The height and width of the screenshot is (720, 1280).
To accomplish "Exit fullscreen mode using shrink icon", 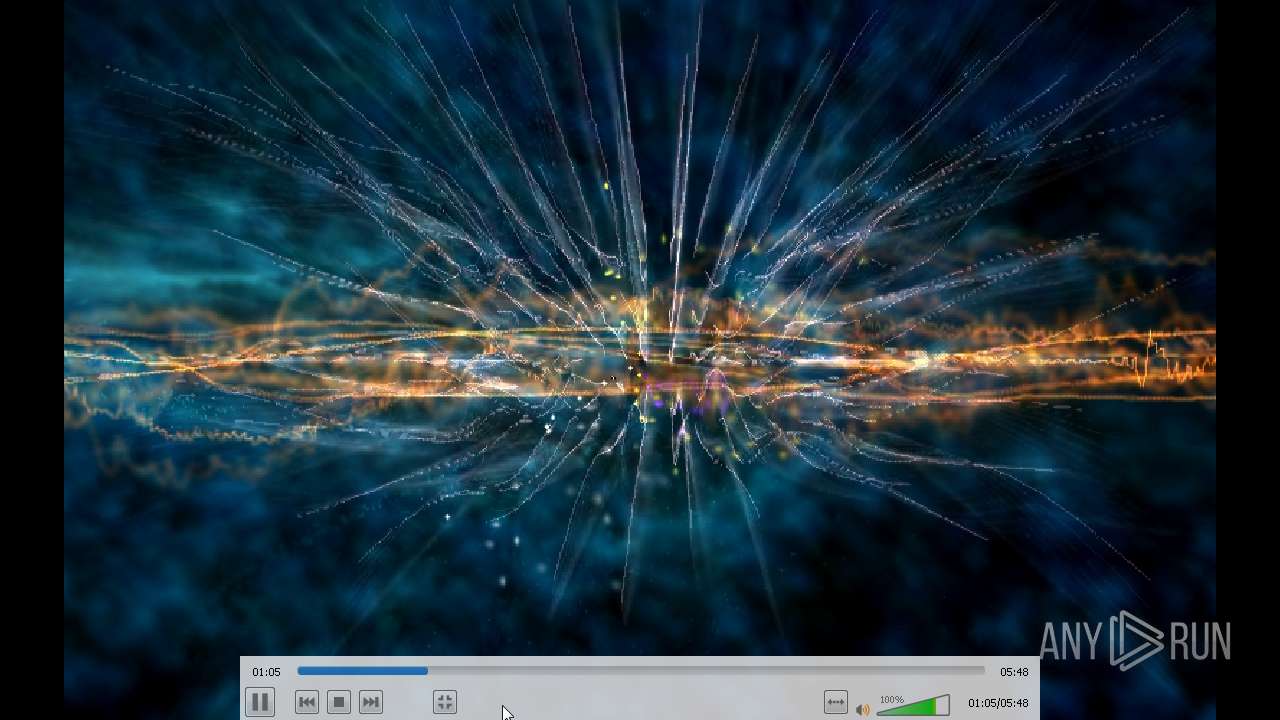I will pyautogui.click(x=445, y=703).
